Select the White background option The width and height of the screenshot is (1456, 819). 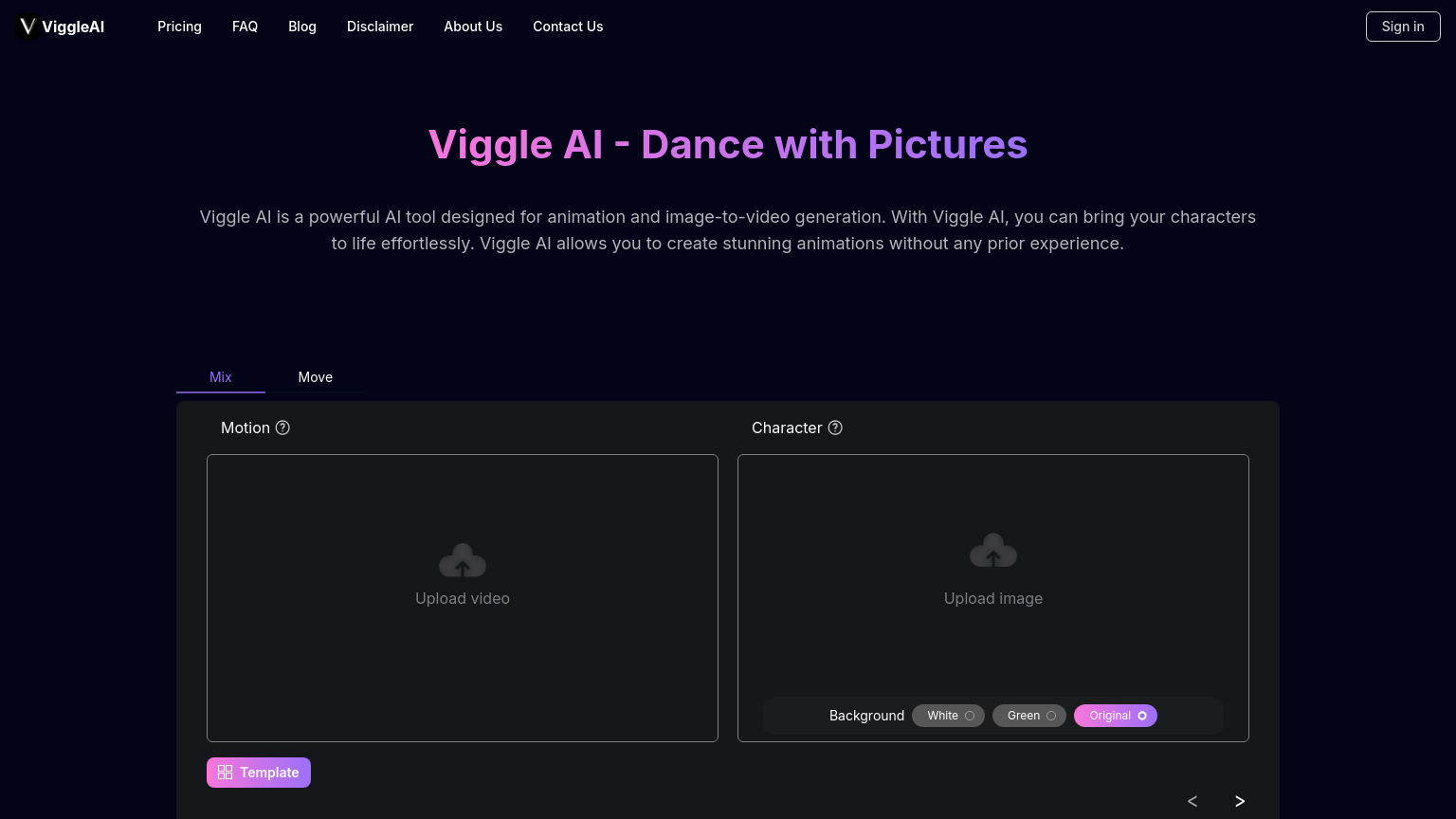(x=948, y=716)
